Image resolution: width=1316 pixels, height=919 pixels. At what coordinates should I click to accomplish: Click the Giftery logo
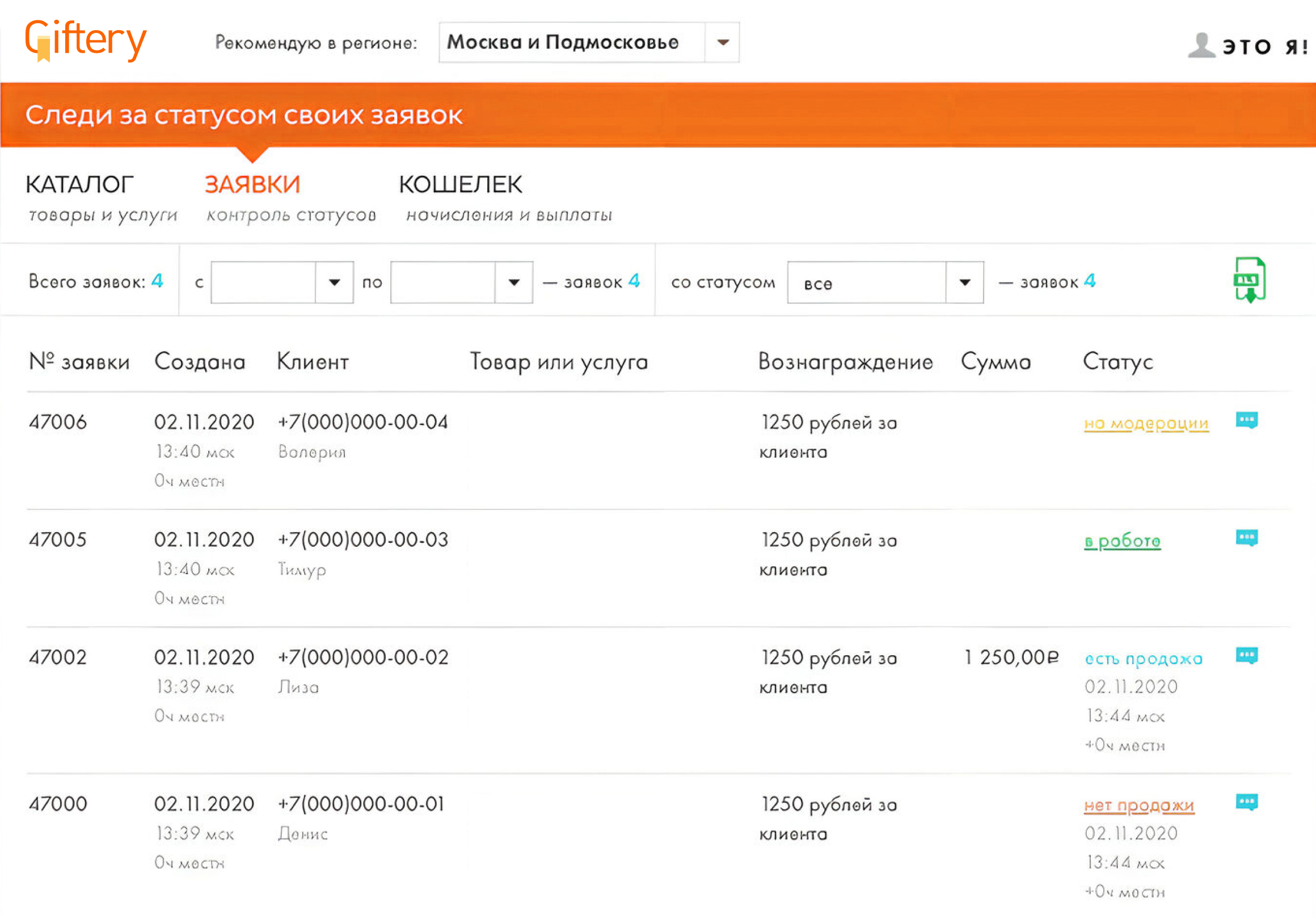point(86,40)
